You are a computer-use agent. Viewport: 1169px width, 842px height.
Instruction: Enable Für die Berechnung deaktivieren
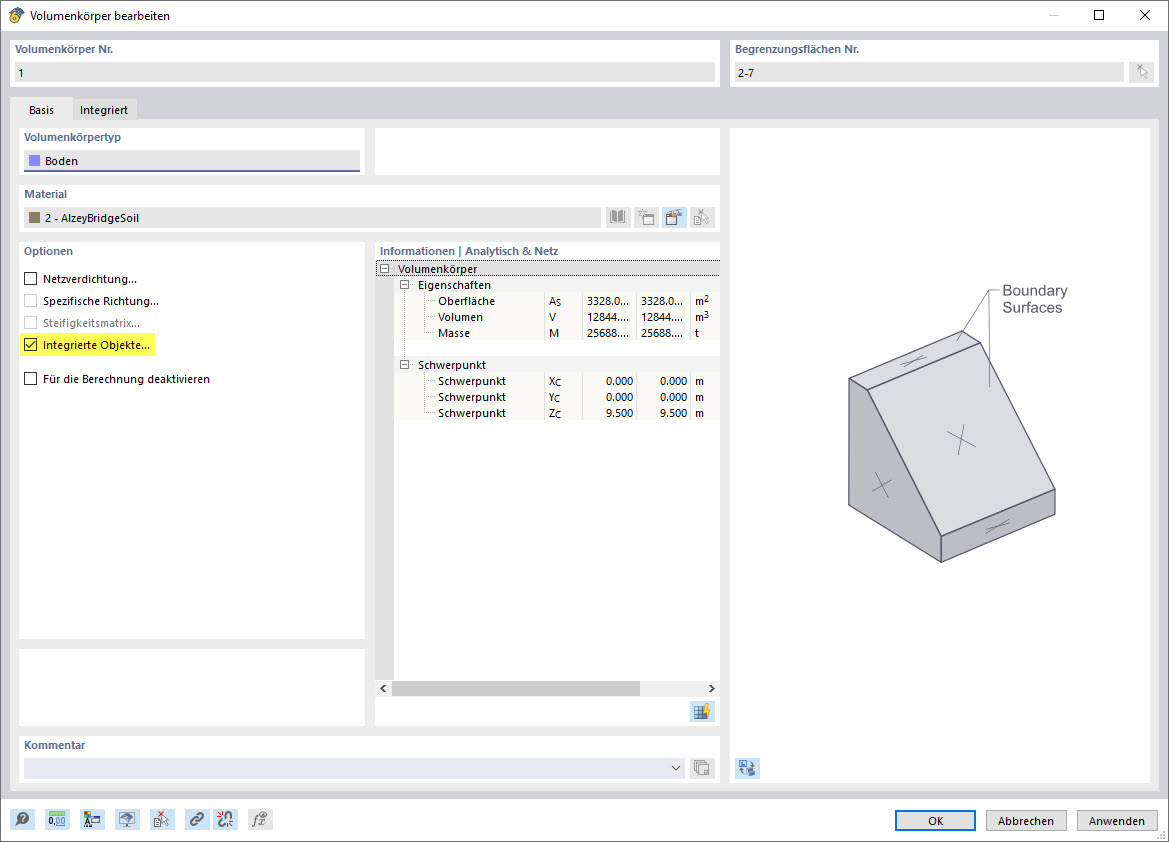(x=29, y=379)
